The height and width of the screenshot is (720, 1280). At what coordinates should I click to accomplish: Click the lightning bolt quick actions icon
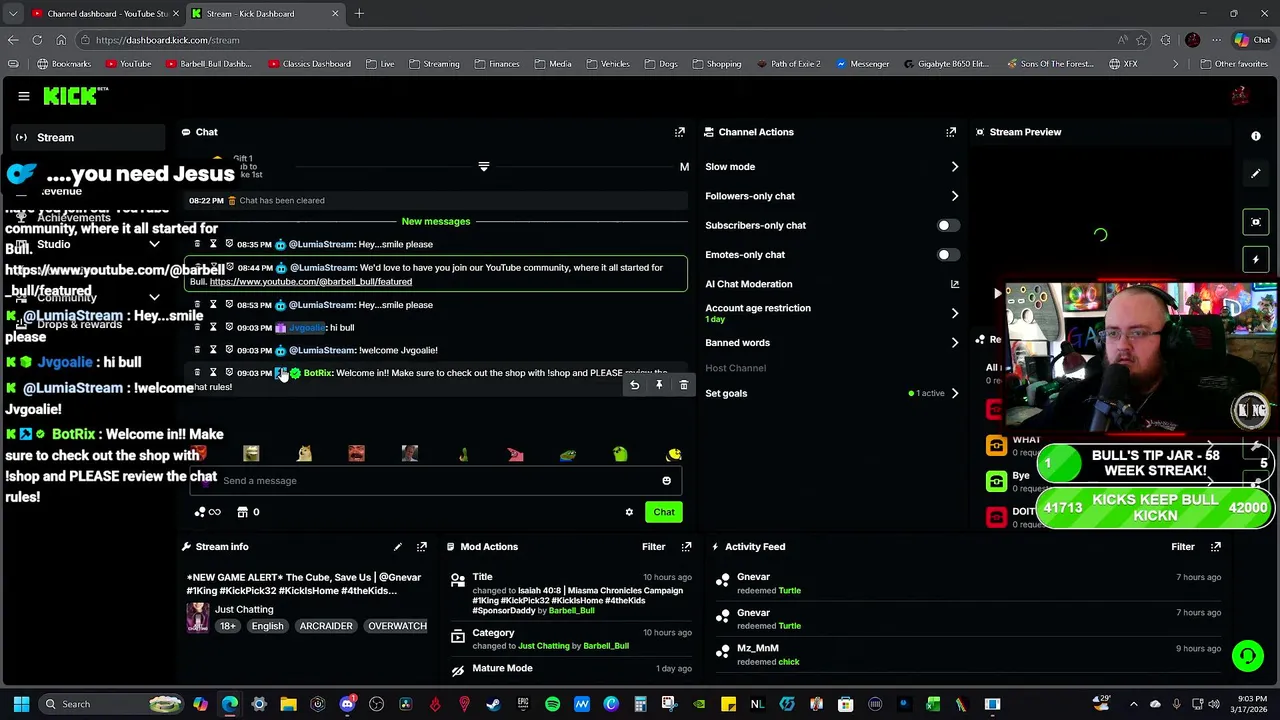[x=1256, y=260]
